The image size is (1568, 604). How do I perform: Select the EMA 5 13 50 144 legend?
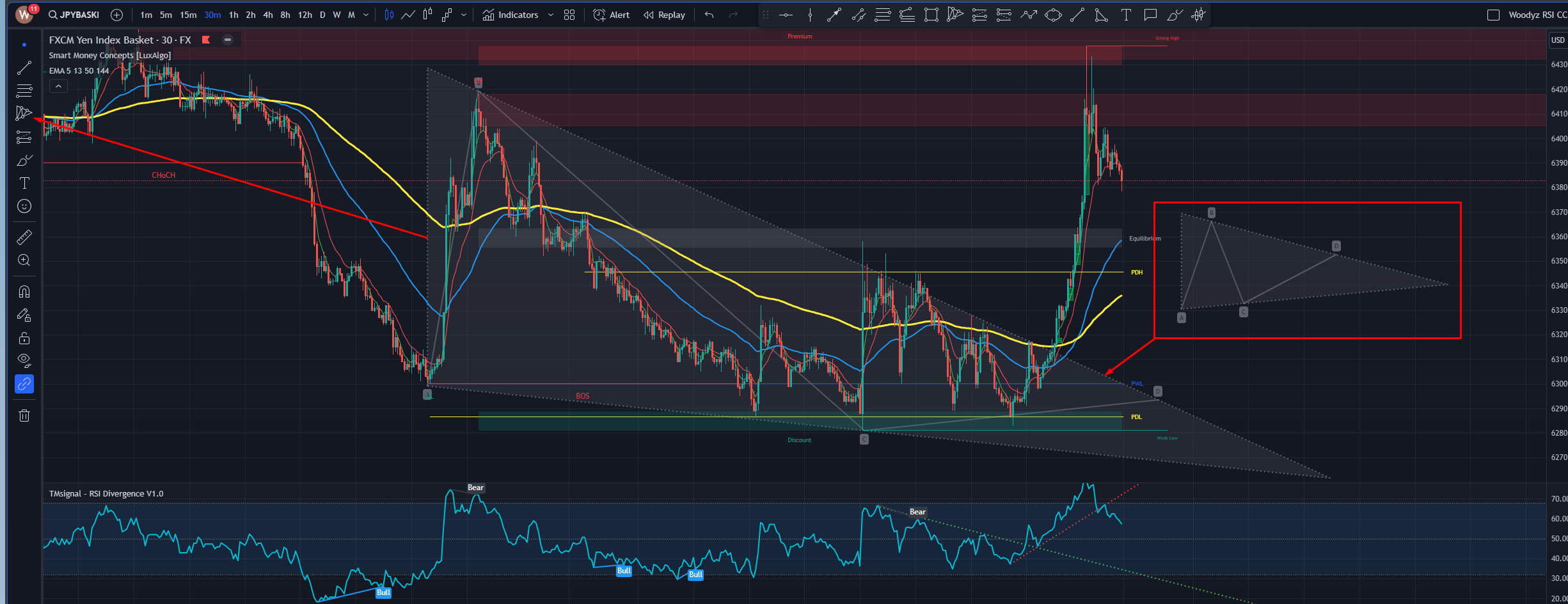79,70
